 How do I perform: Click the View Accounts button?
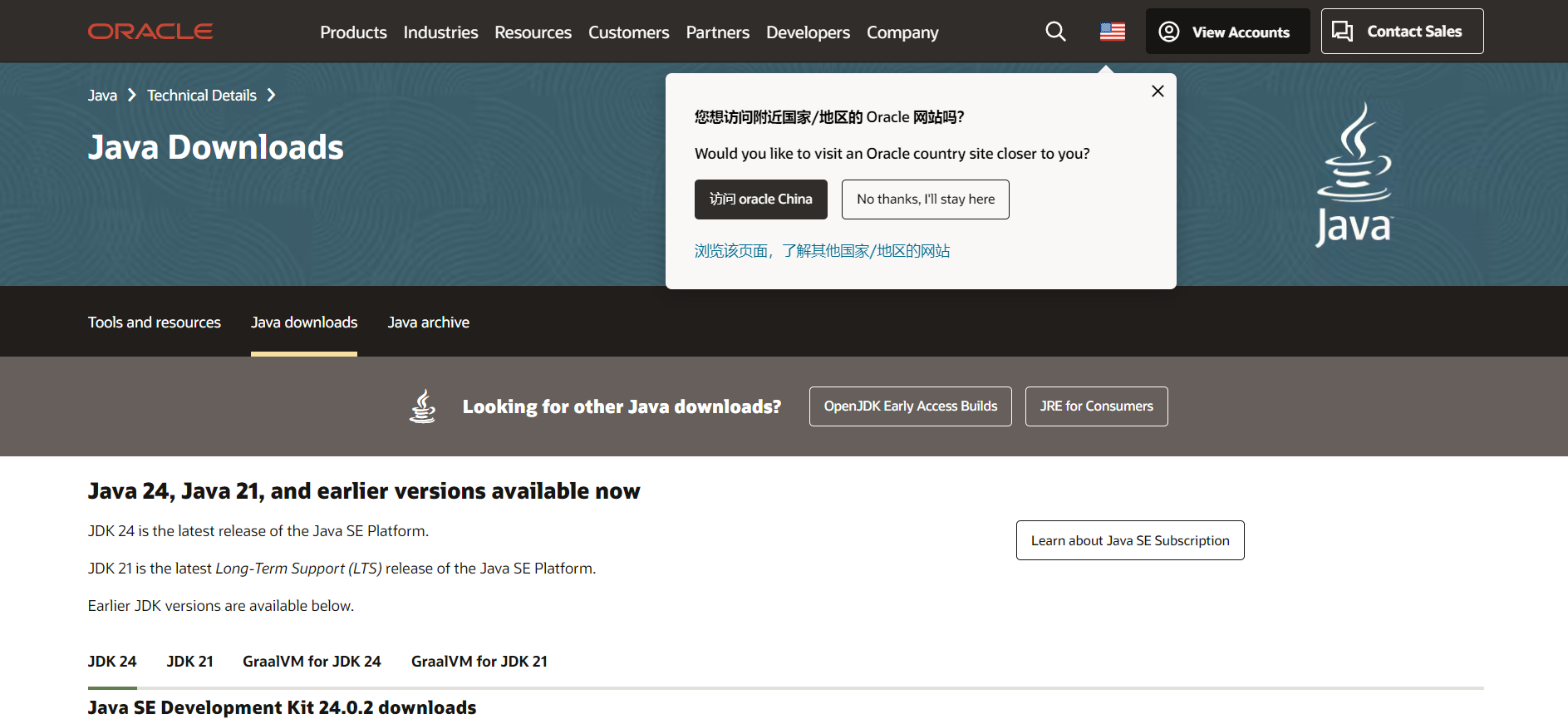point(1227,32)
